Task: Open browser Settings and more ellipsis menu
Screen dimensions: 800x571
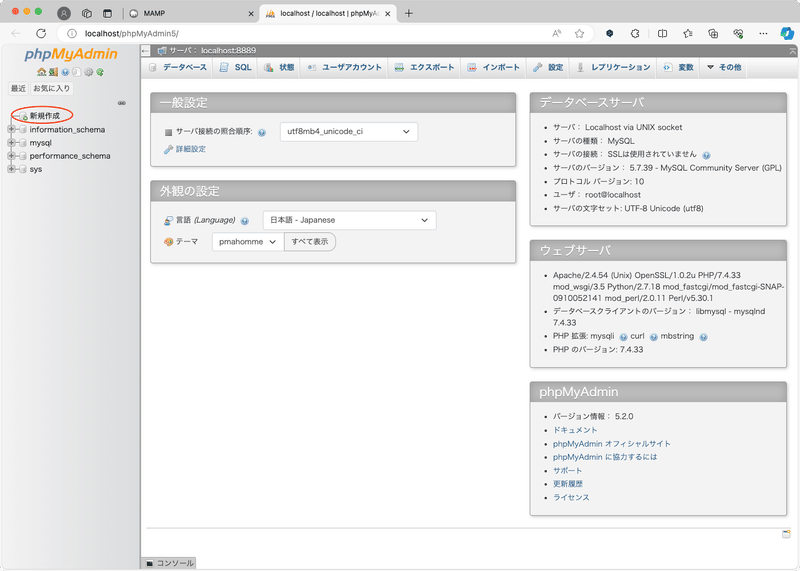Action: click(x=763, y=34)
